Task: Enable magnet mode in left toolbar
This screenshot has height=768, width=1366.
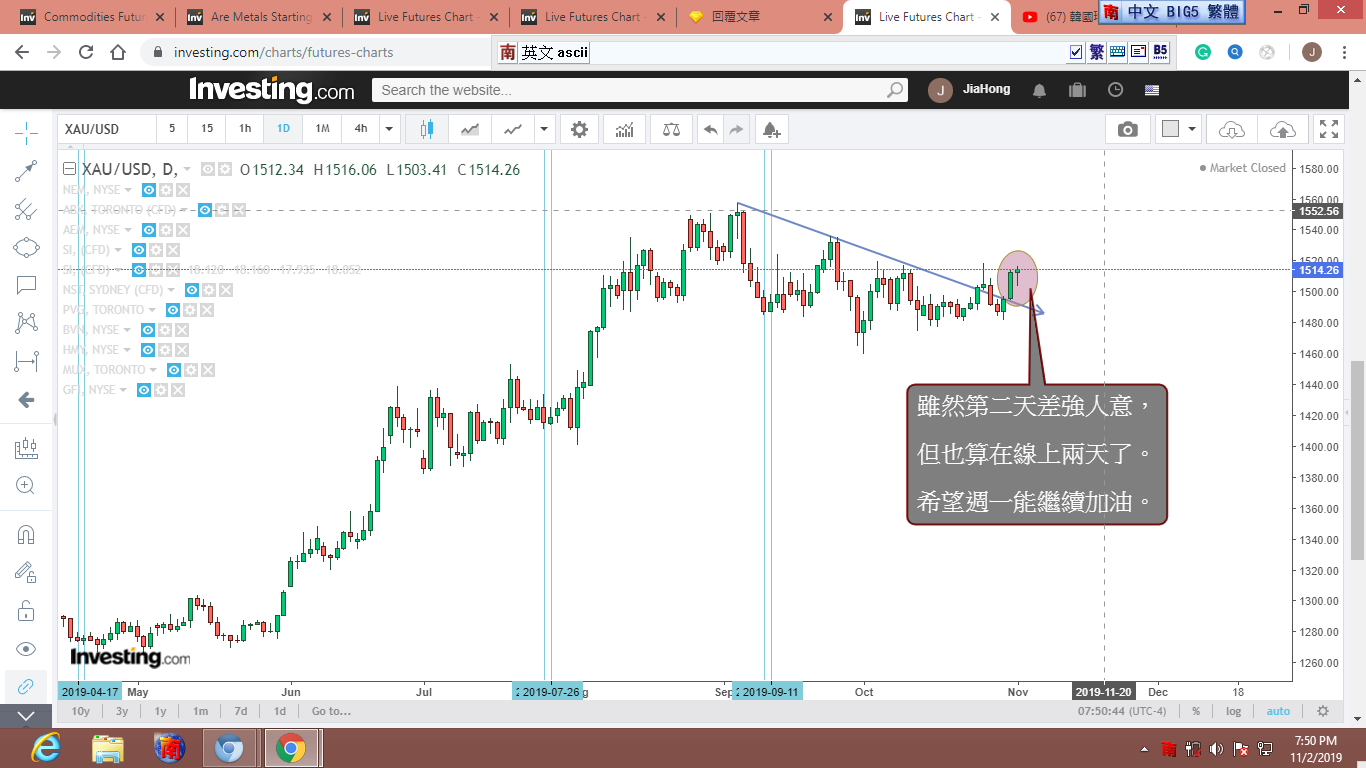Action: click(26, 534)
